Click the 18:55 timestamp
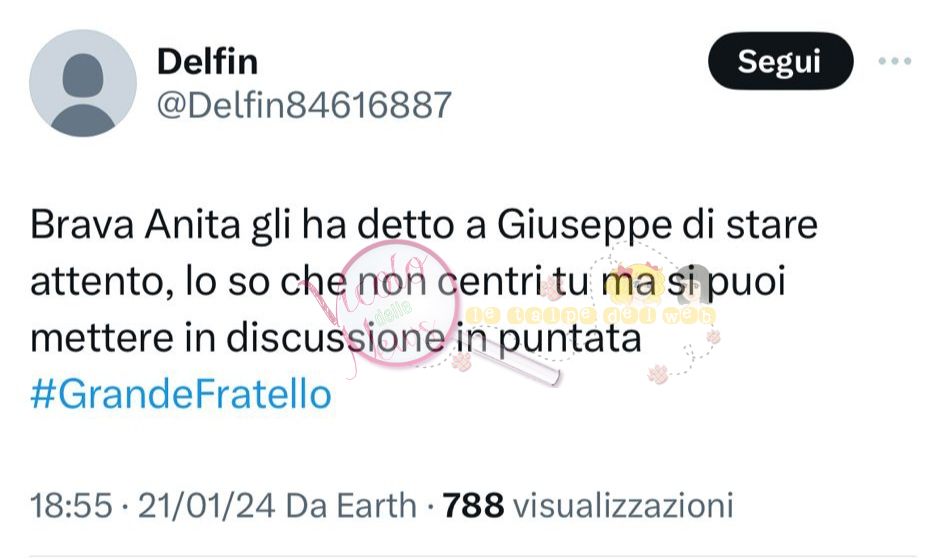Viewport: 946px width, 559px height. coord(71,505)
